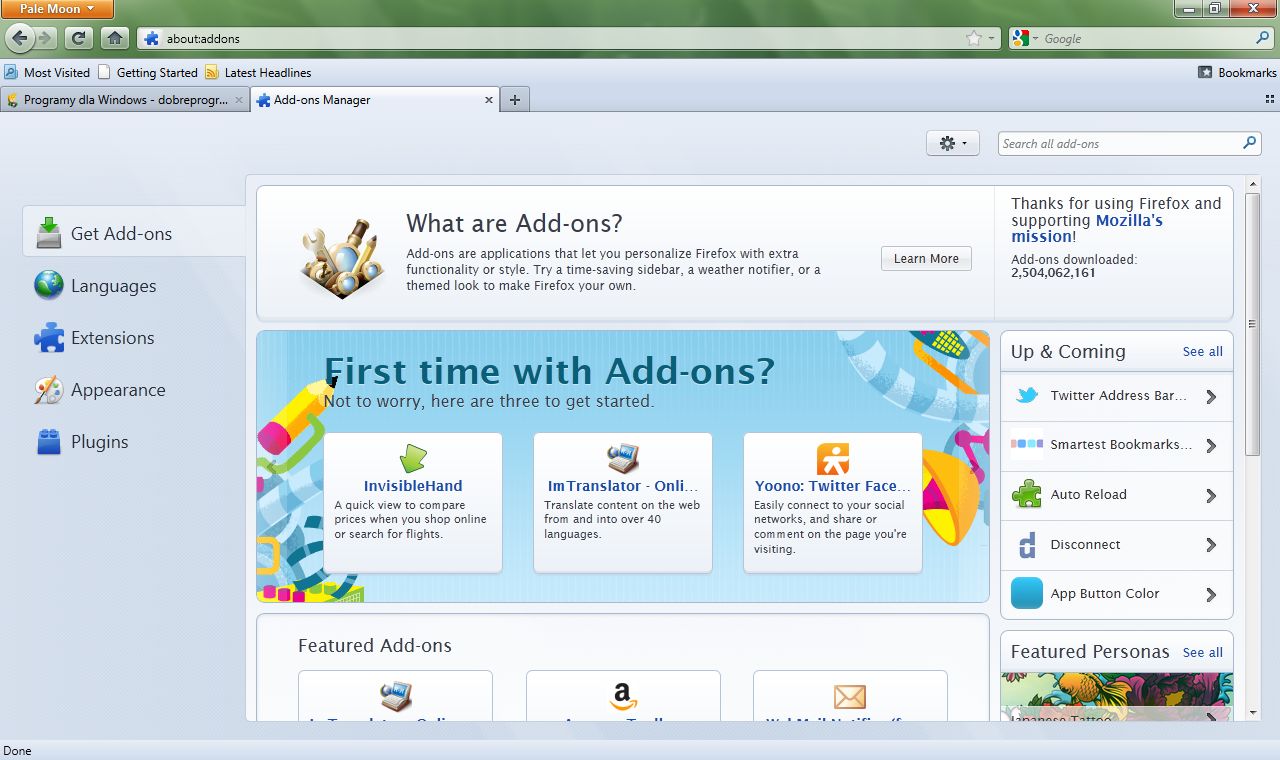Click the InvisibleHand green arrow icon

413,459
